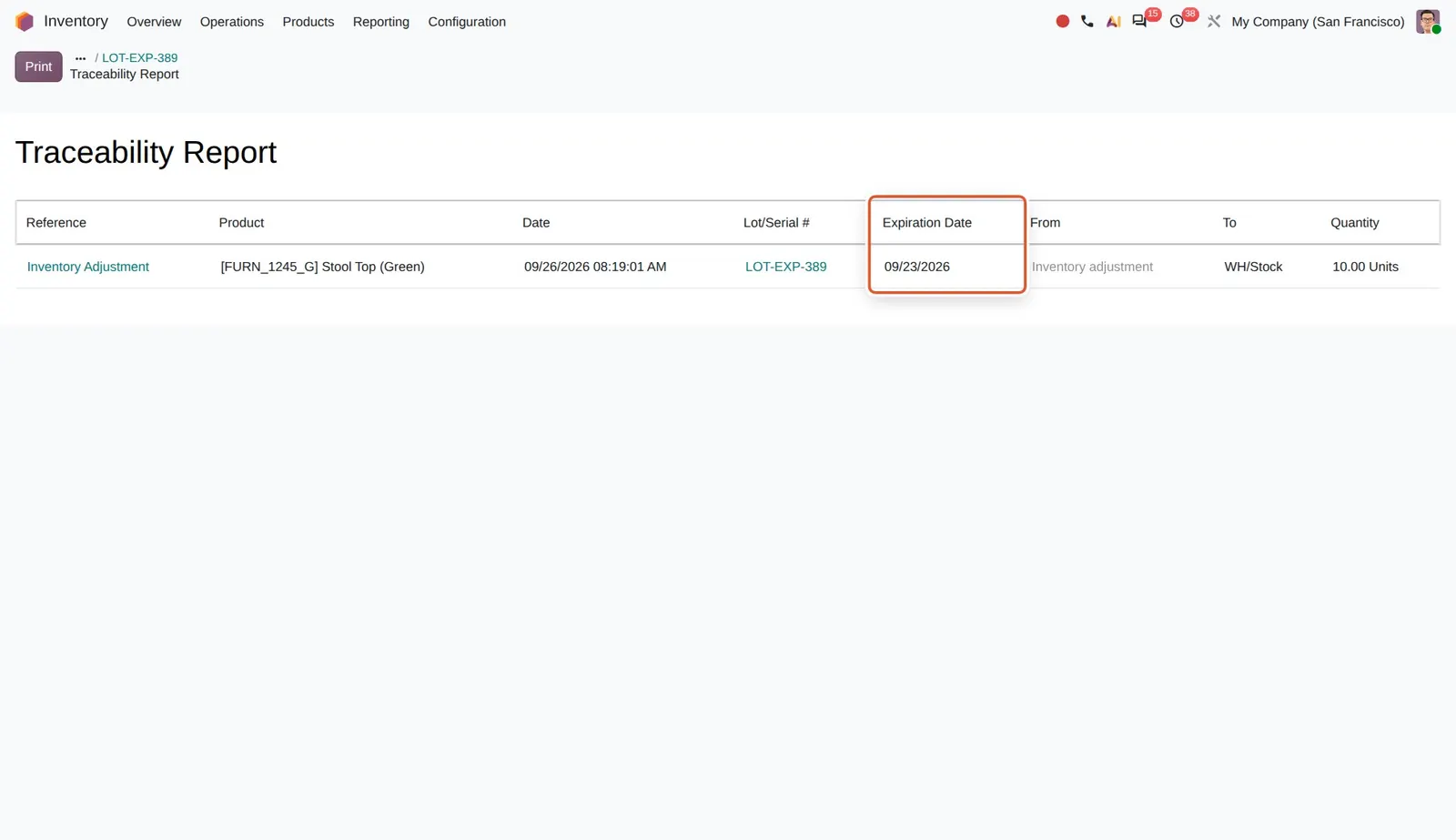
Task: Click the Expiration Date column header
Action: (x=927, y=222)
